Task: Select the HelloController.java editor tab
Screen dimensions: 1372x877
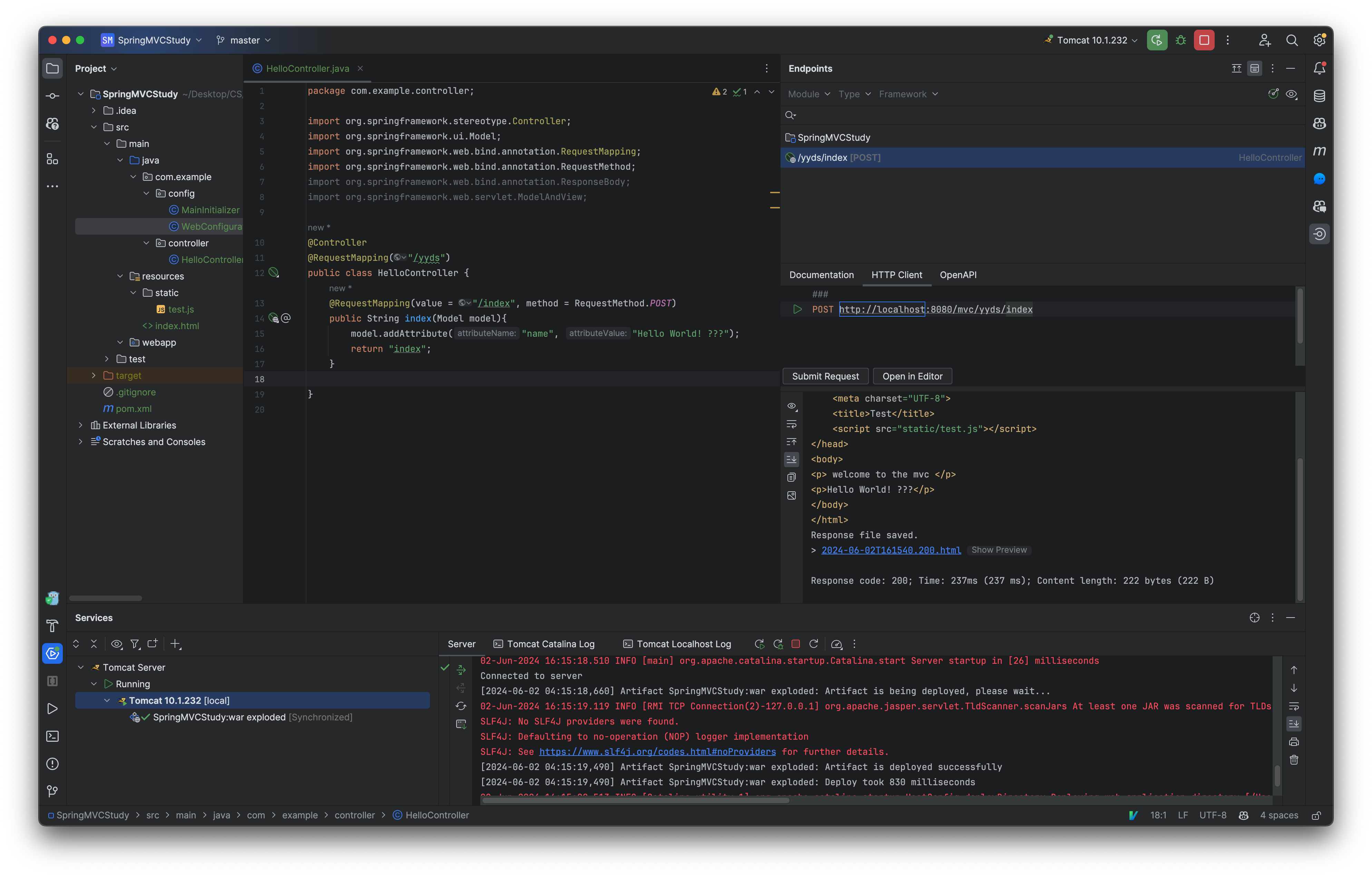Action: 307,68
